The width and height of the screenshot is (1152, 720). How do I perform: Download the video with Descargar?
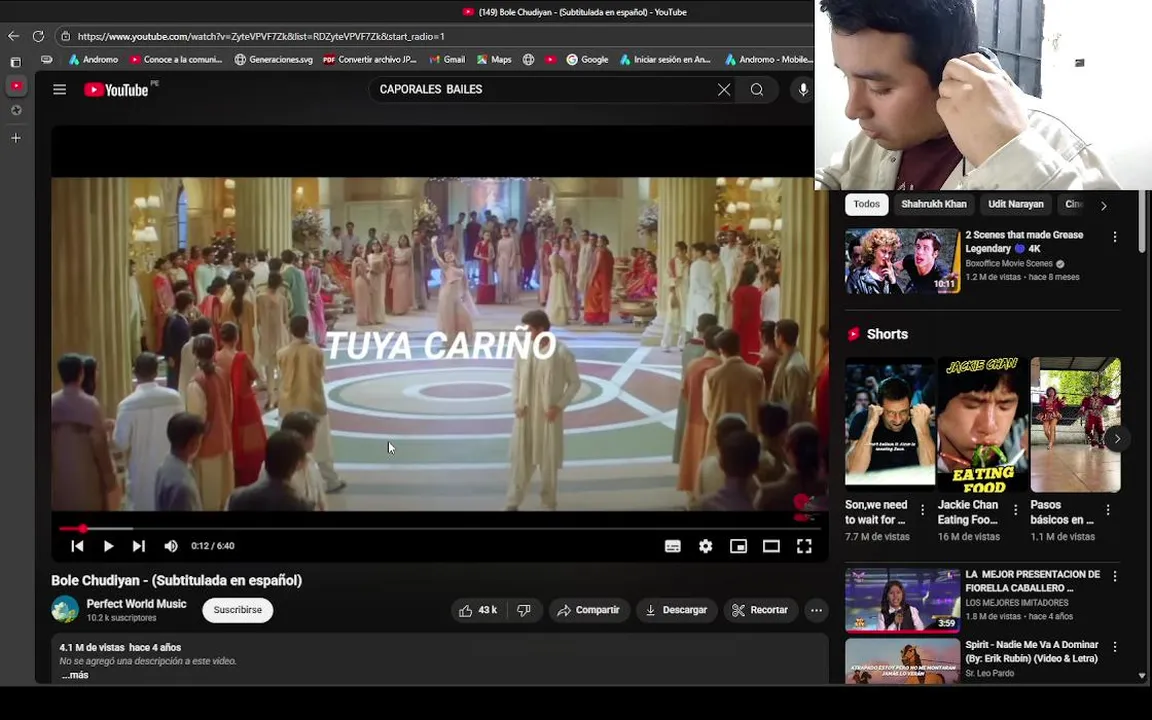676,610
